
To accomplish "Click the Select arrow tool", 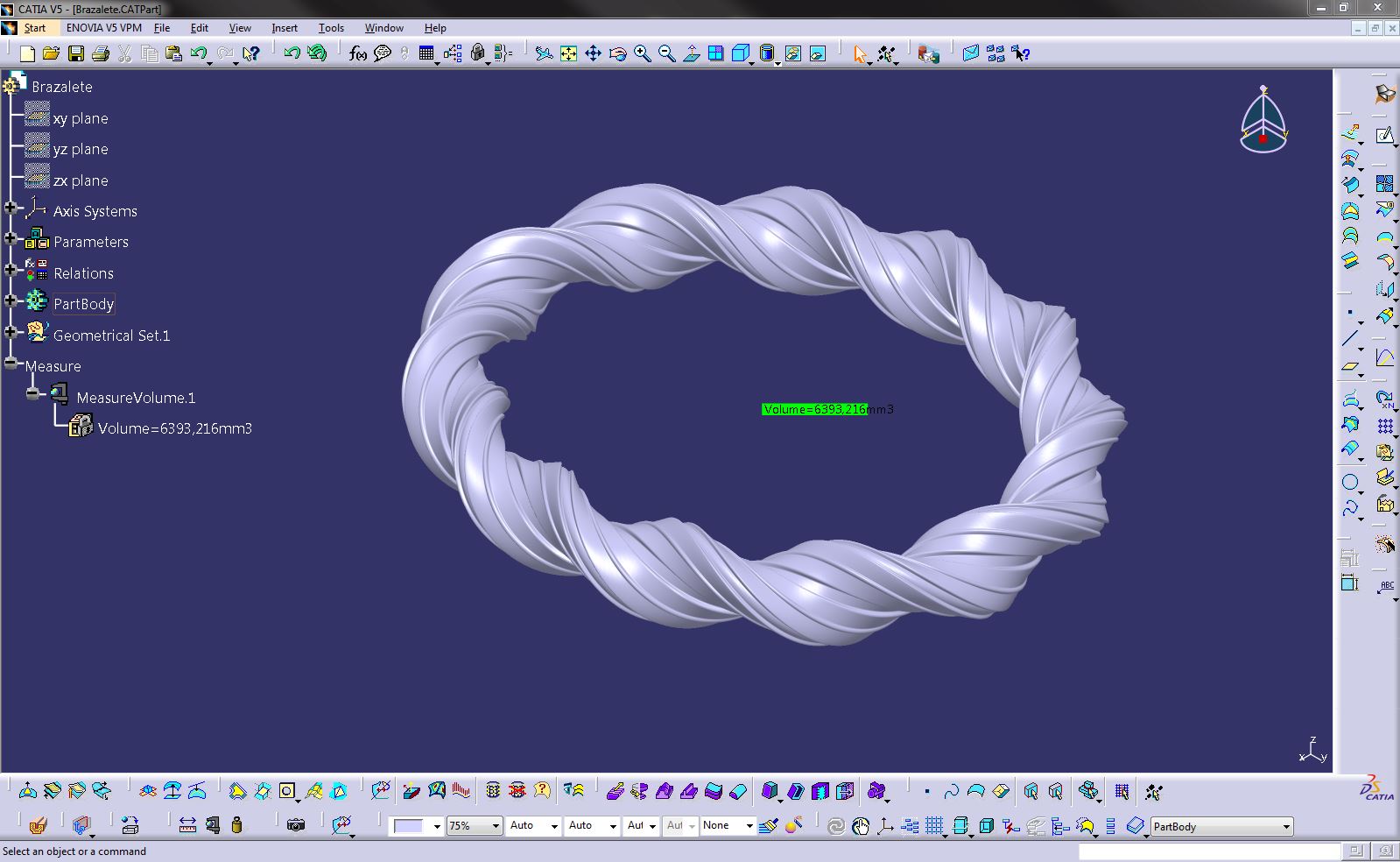I will click(860, 54).
